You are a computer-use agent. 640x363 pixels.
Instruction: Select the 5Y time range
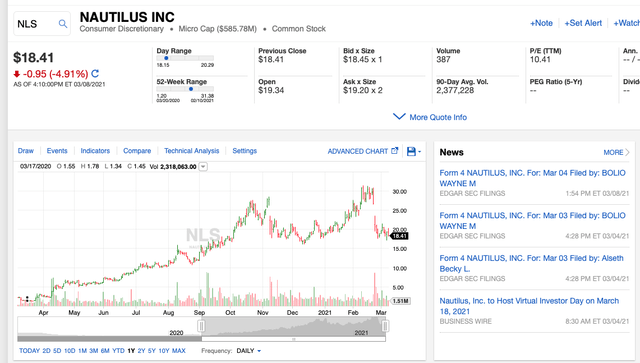pyautogui.click(x=152, y=351)
